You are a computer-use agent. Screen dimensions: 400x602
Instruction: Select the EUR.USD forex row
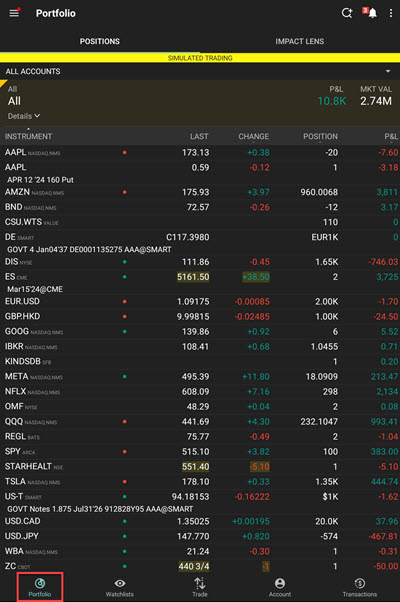[x=200, y=301]
